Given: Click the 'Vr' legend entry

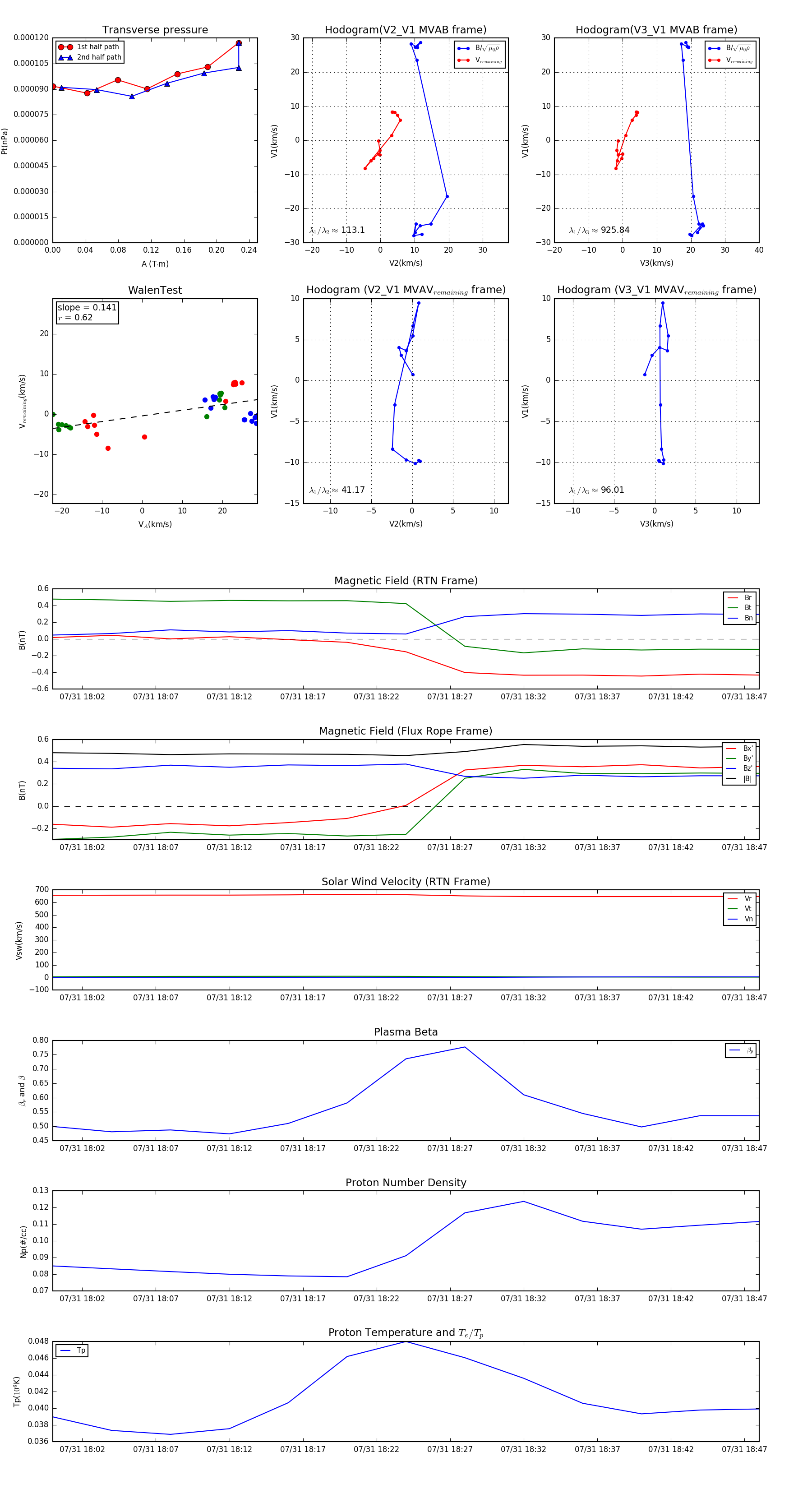Looking at the screenshot, I should click(x=740, y=899).
